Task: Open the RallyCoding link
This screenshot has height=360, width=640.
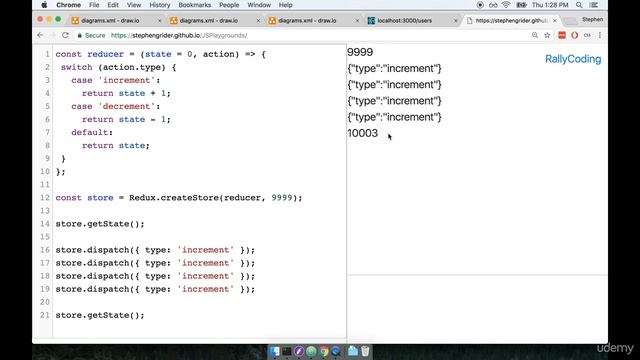Action: click(x=573, y=59)
